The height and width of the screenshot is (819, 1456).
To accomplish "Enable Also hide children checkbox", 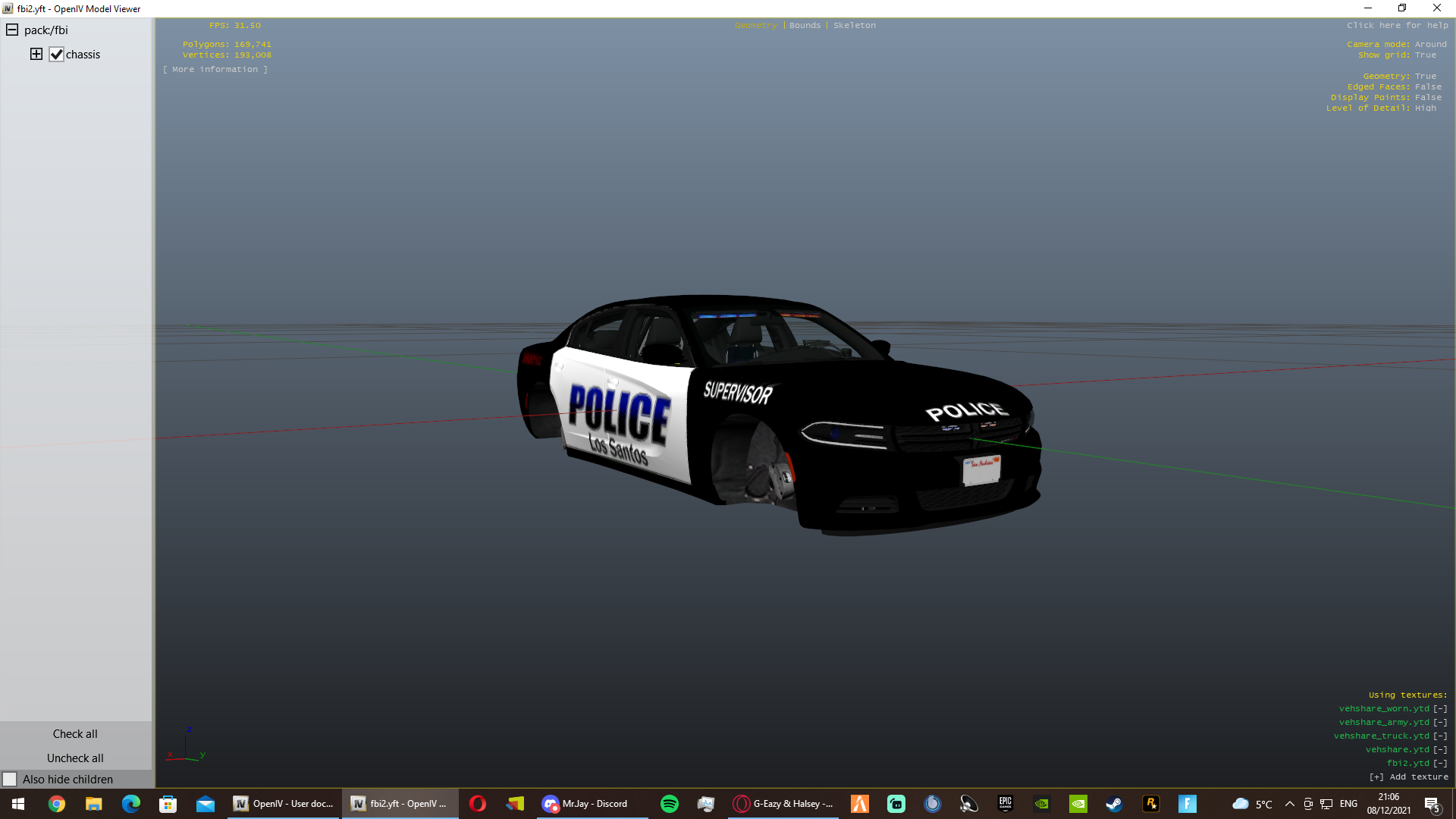I will (10, 779).
